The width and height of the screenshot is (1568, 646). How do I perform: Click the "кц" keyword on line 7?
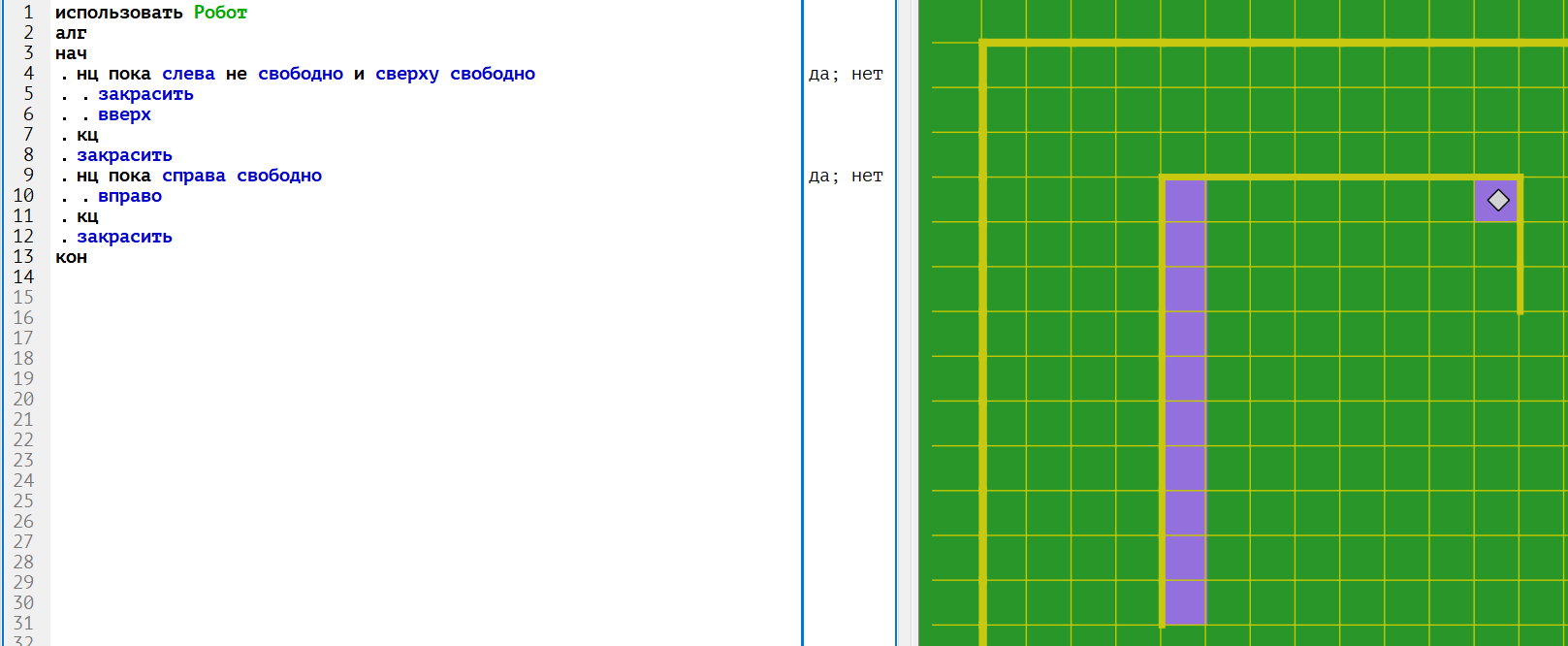click(87, 135)
